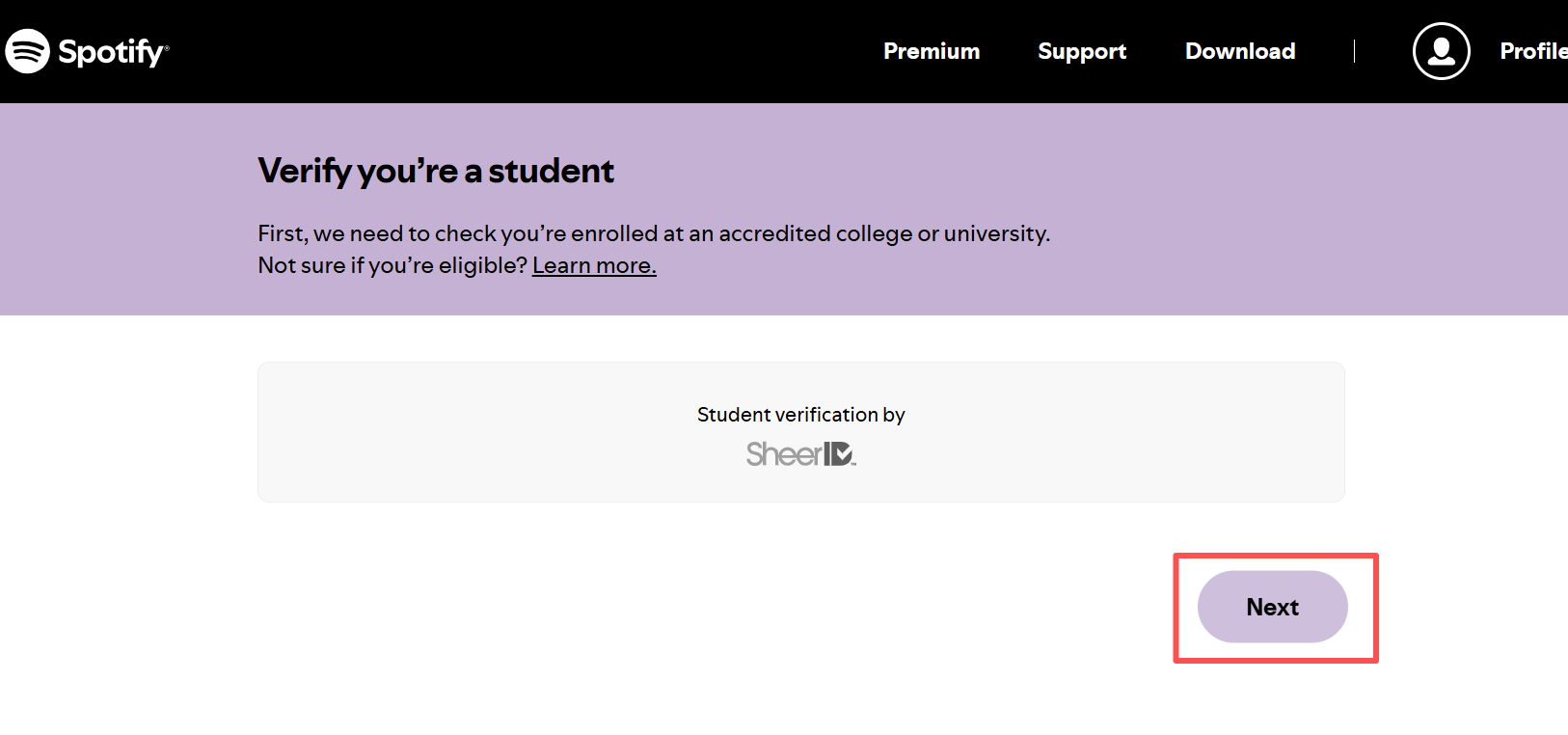Go to the Support page
The width and height of the screenshot is (1568, 735).
coord(1082,51)
